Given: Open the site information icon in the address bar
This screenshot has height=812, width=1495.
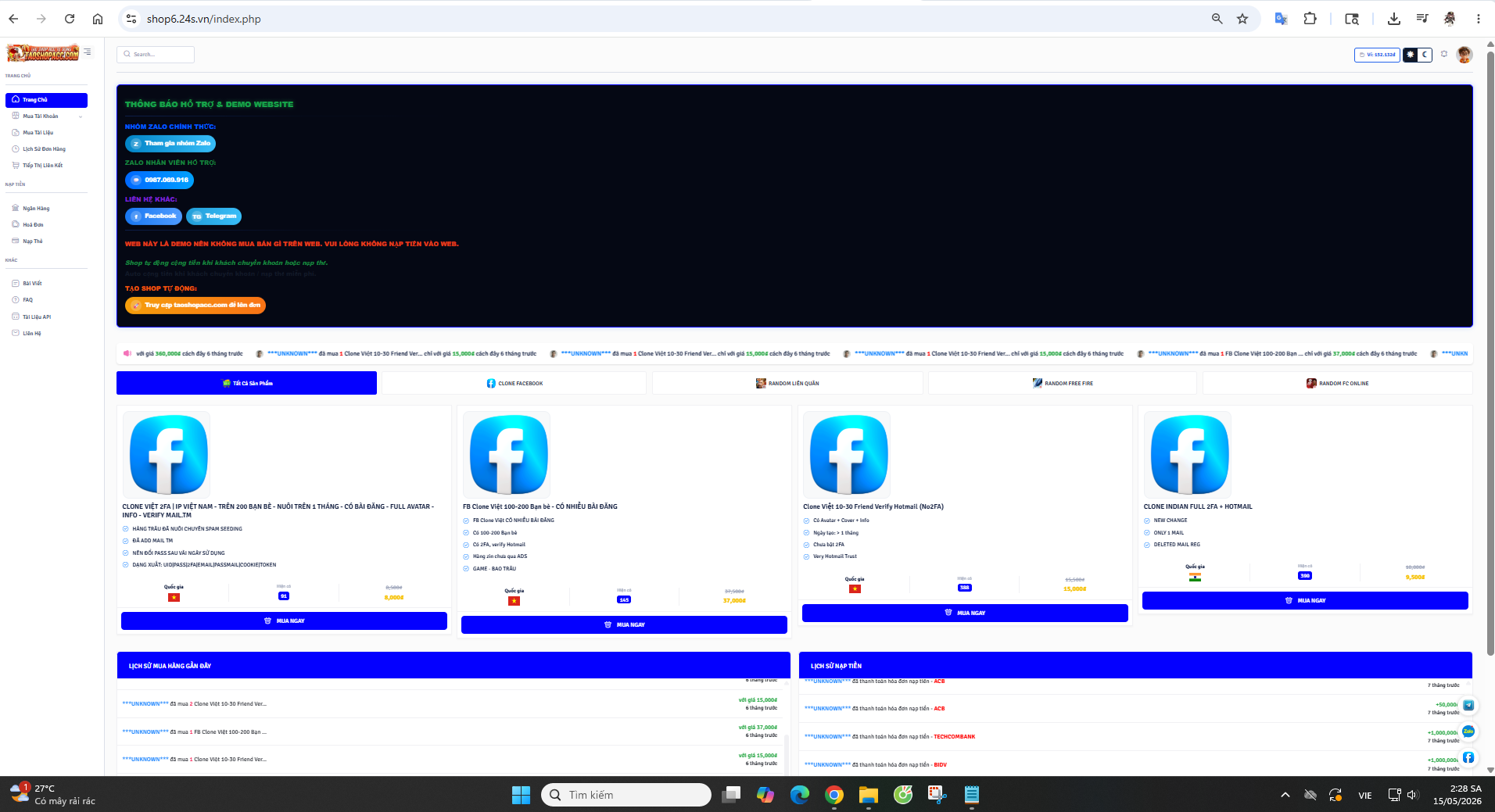Looking at the screenshot, I should click(131, 19).
